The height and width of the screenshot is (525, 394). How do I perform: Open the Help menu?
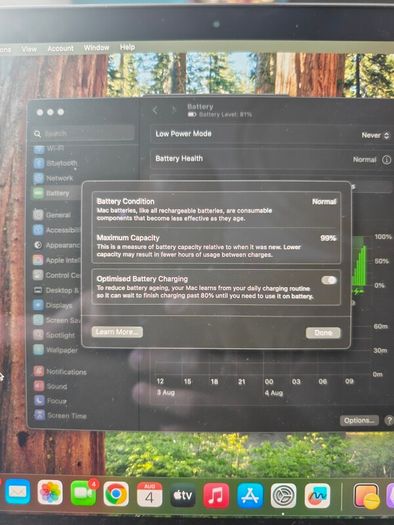point(127,47)
